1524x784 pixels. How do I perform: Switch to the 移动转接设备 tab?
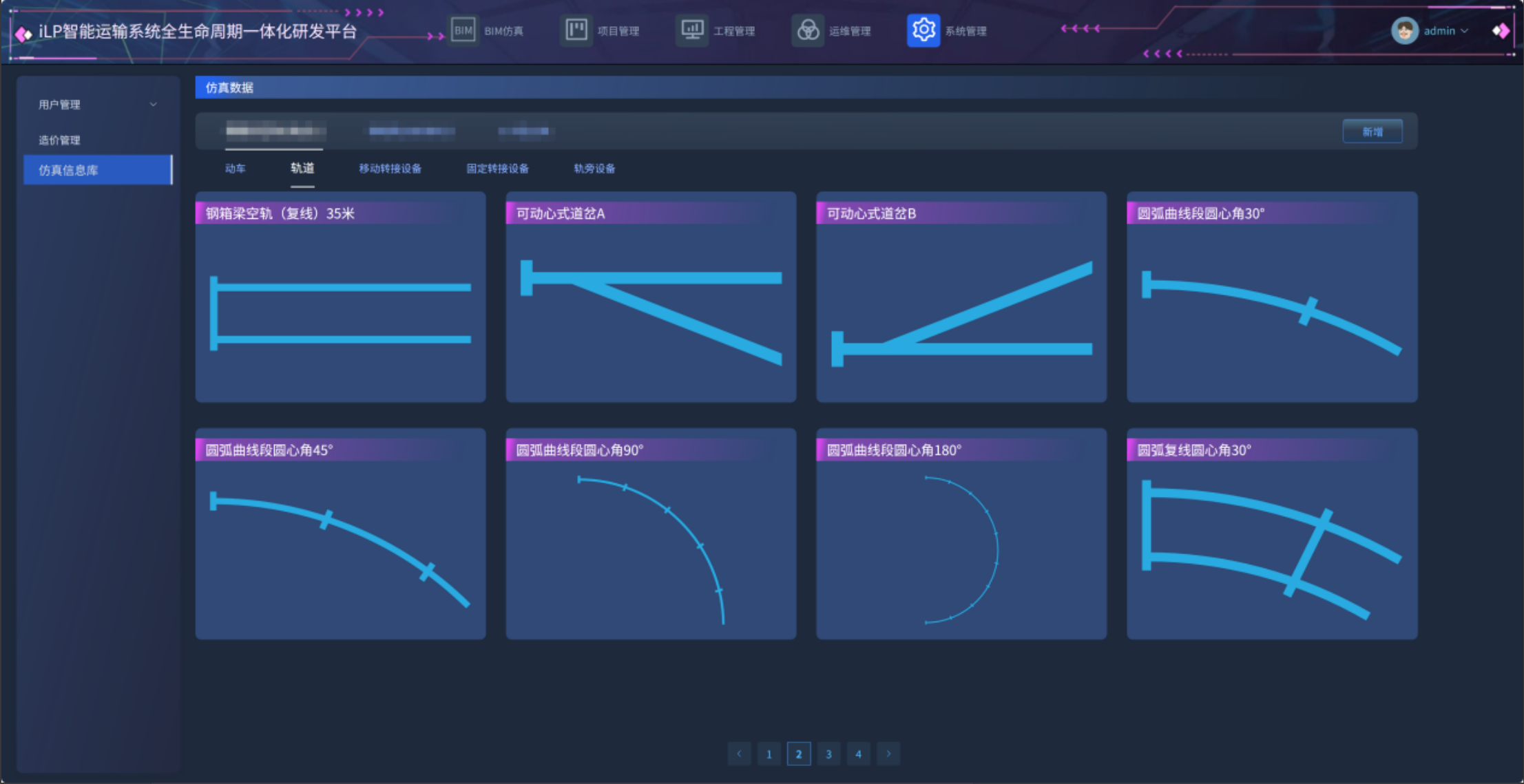click(390, 169)
